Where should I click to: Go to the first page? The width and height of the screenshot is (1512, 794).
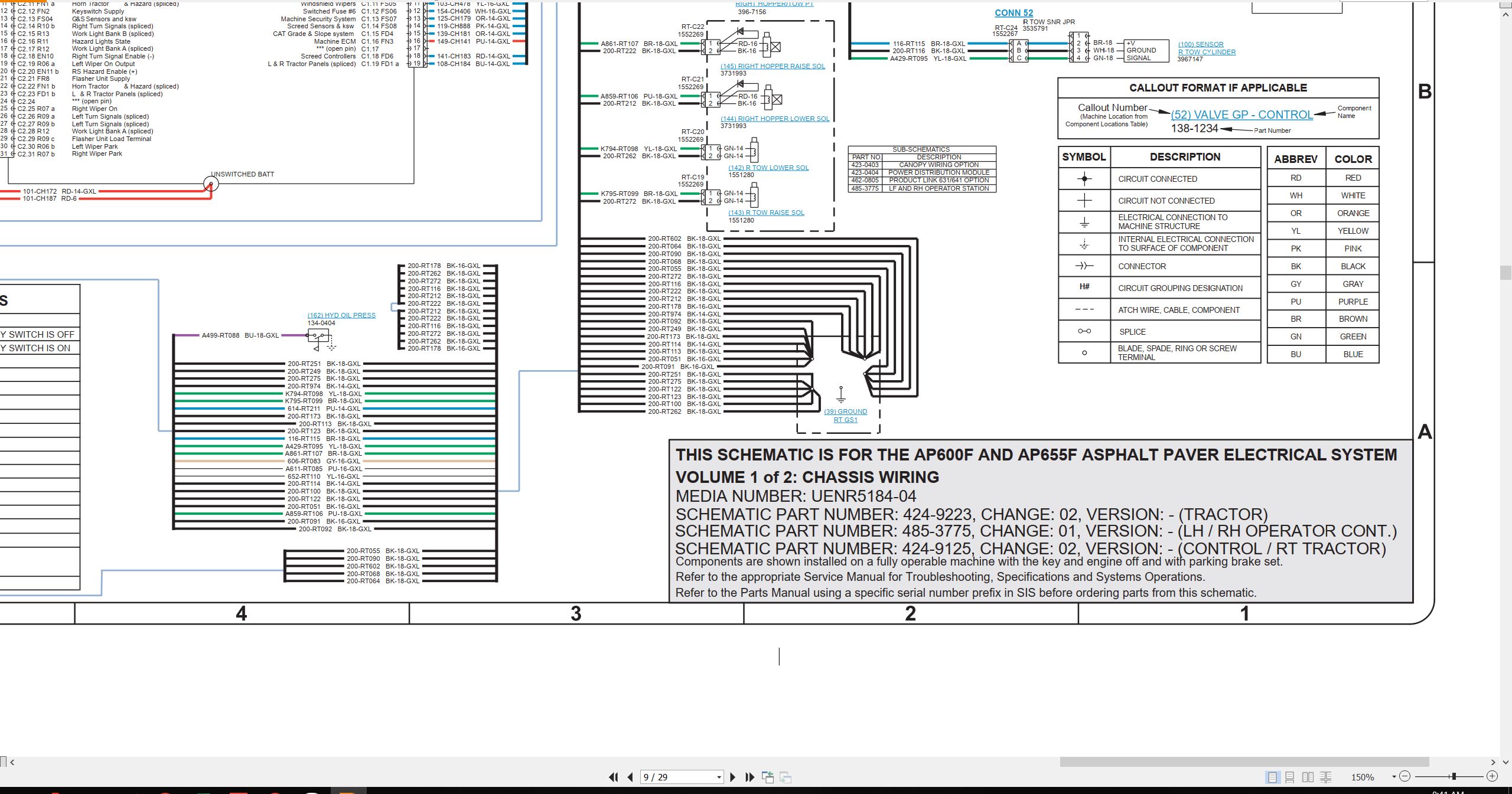pos(614,777)
